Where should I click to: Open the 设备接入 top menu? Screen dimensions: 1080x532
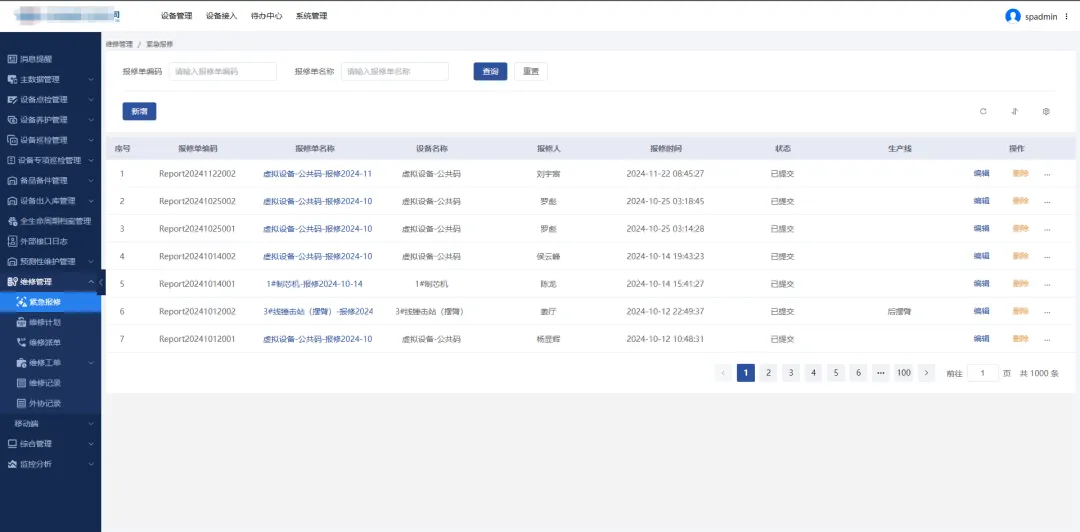point(221,16)
